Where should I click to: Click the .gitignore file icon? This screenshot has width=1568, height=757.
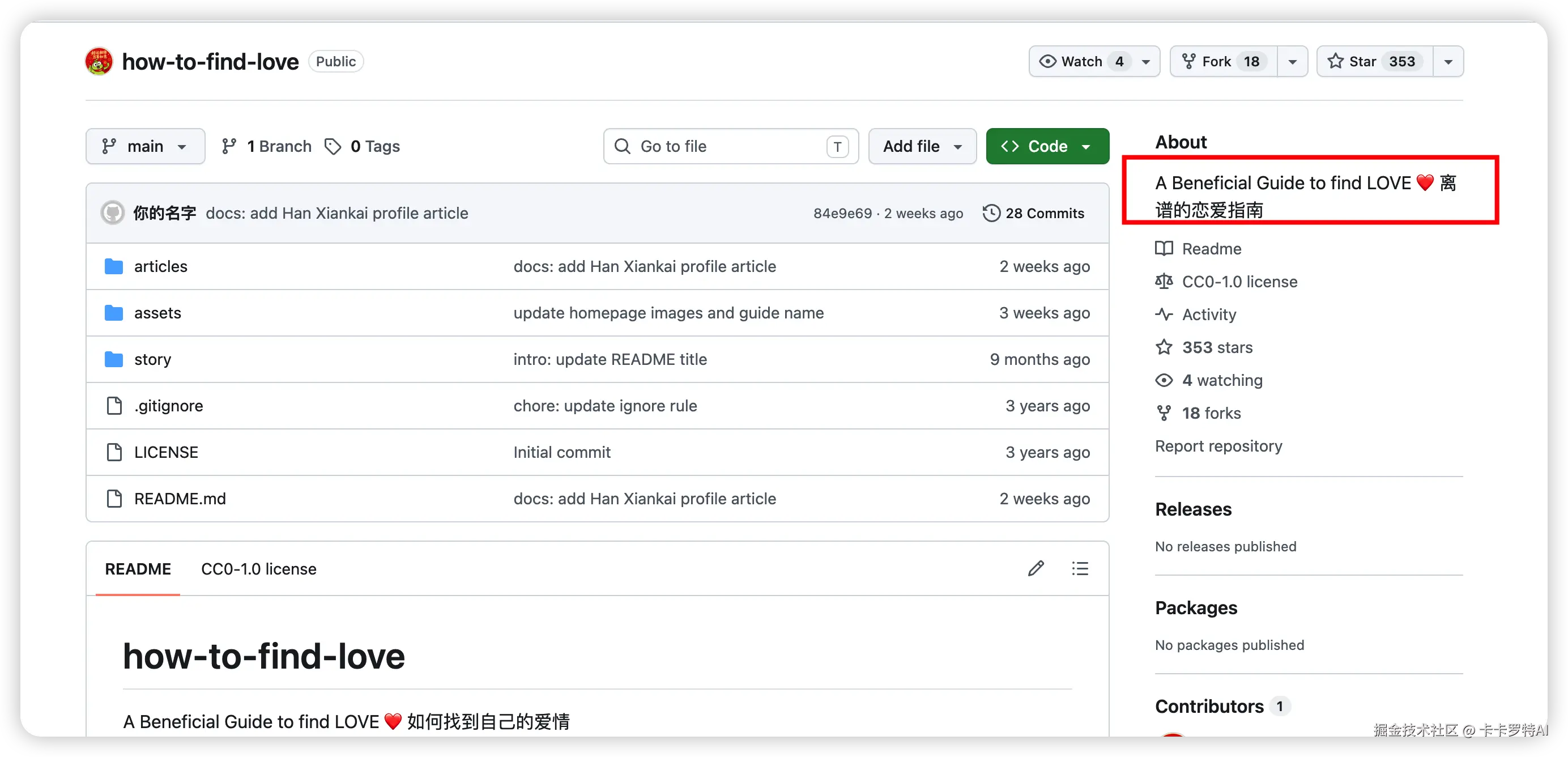point(114,406)
